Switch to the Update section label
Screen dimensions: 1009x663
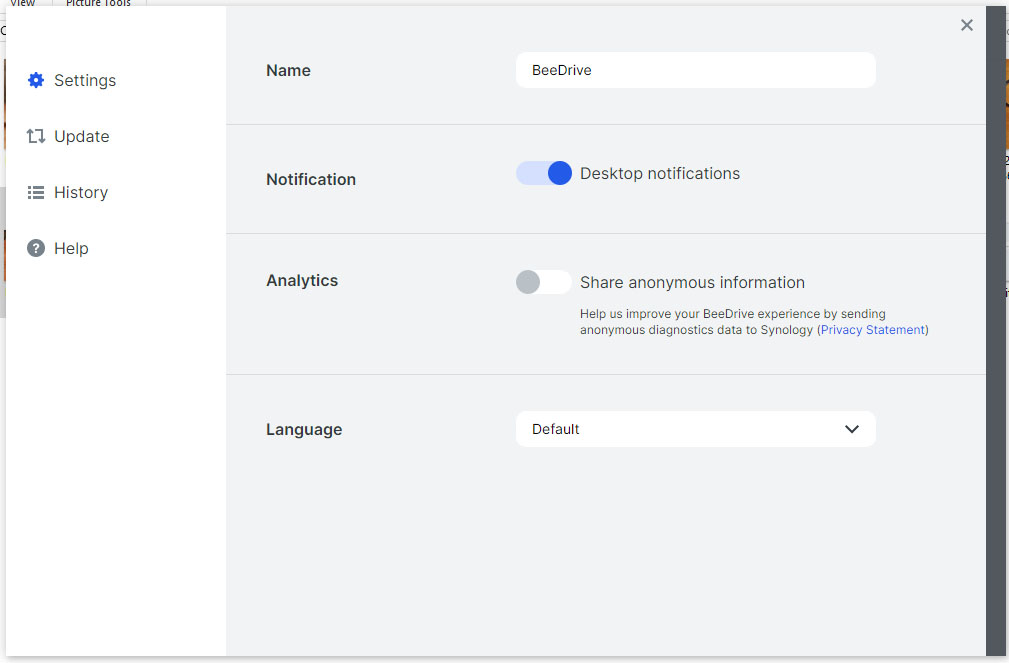82,136
